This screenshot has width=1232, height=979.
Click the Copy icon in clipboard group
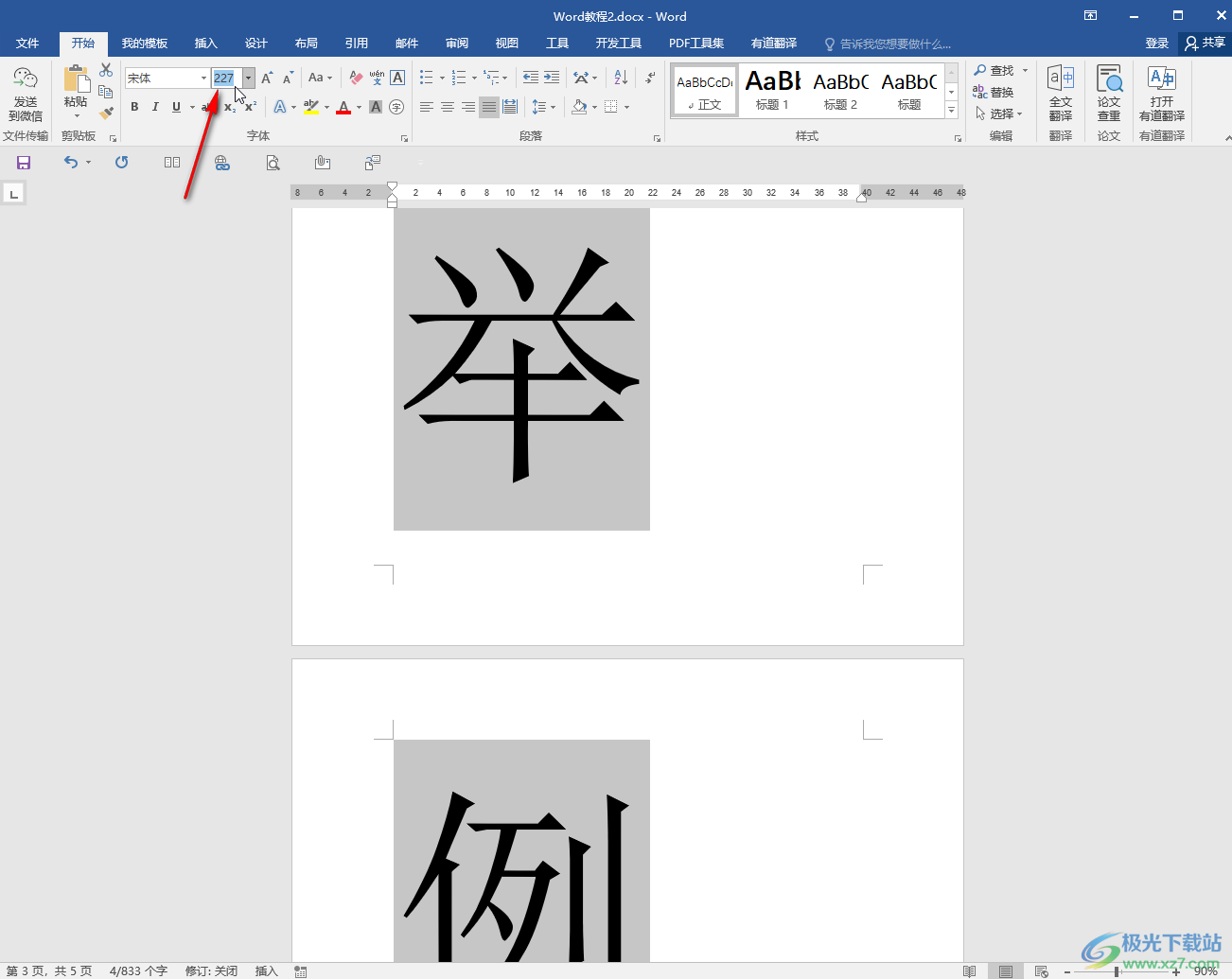click(106, 92)
